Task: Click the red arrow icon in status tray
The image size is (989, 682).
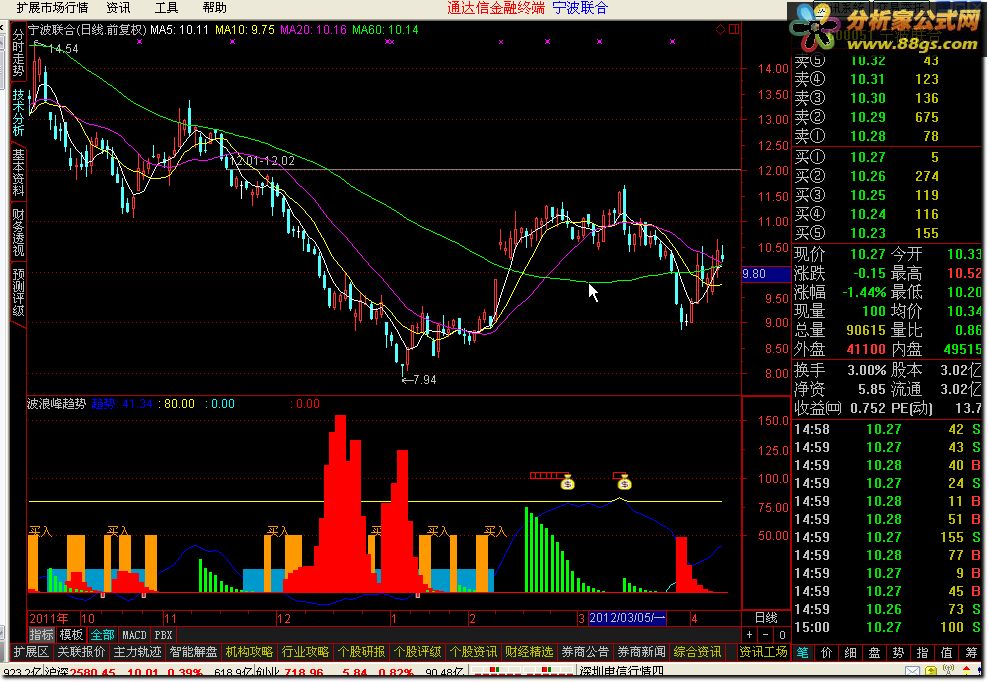Action: pyautogui.click(x=967, y=671)
